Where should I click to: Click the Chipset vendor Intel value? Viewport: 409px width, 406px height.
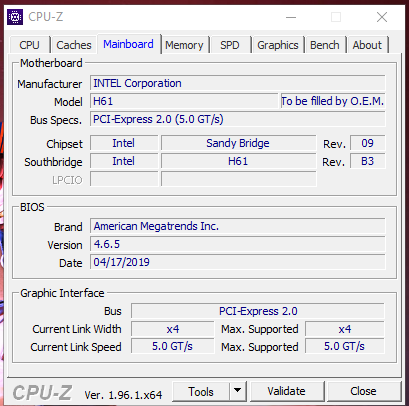coord(124,143)
